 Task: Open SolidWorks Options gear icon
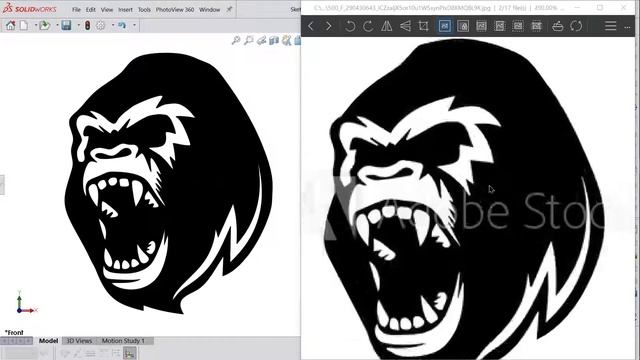(x=100, y=25)
